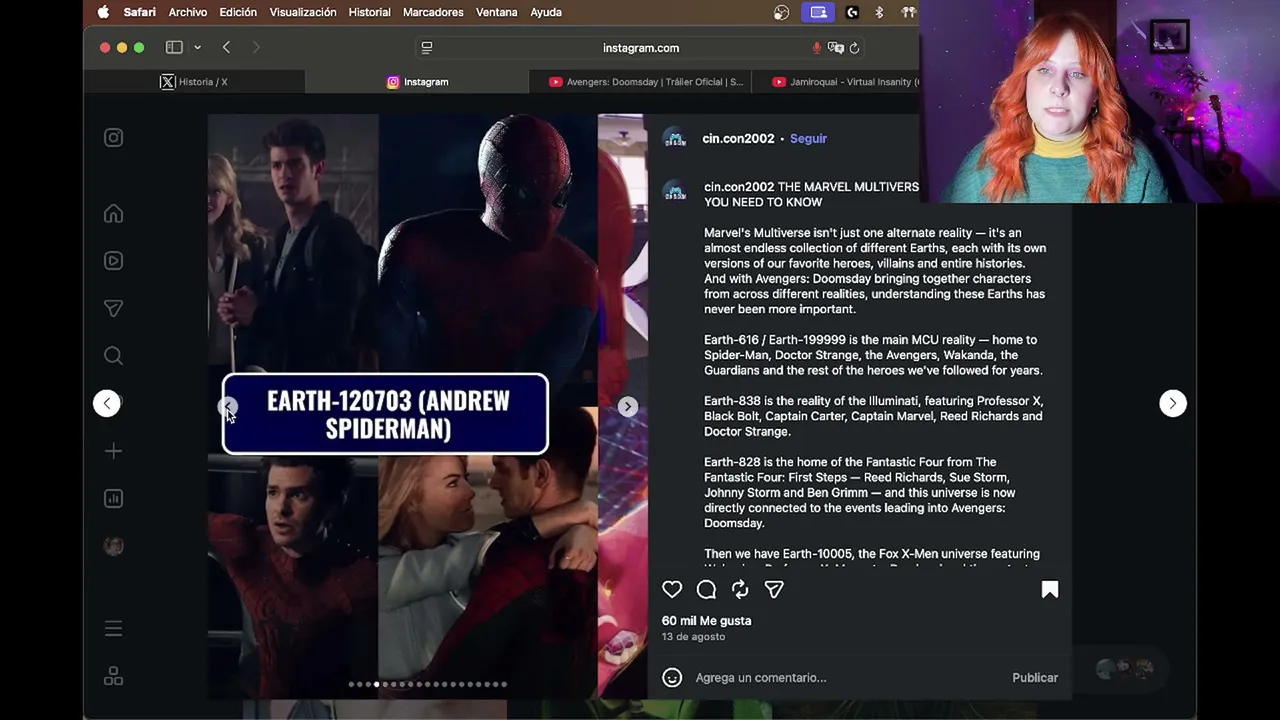The height and width of the screenshot is (720, 1280).
Task: Share the post via paper plane icon
Action: (x=774, y=590)
